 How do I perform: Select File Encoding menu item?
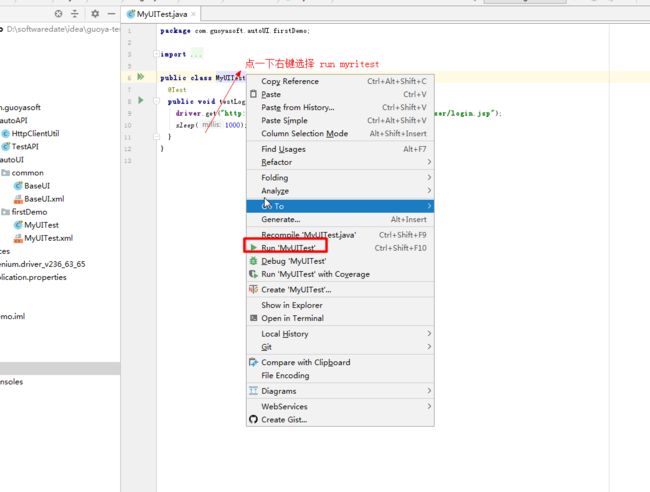click(x=340, y=376)
